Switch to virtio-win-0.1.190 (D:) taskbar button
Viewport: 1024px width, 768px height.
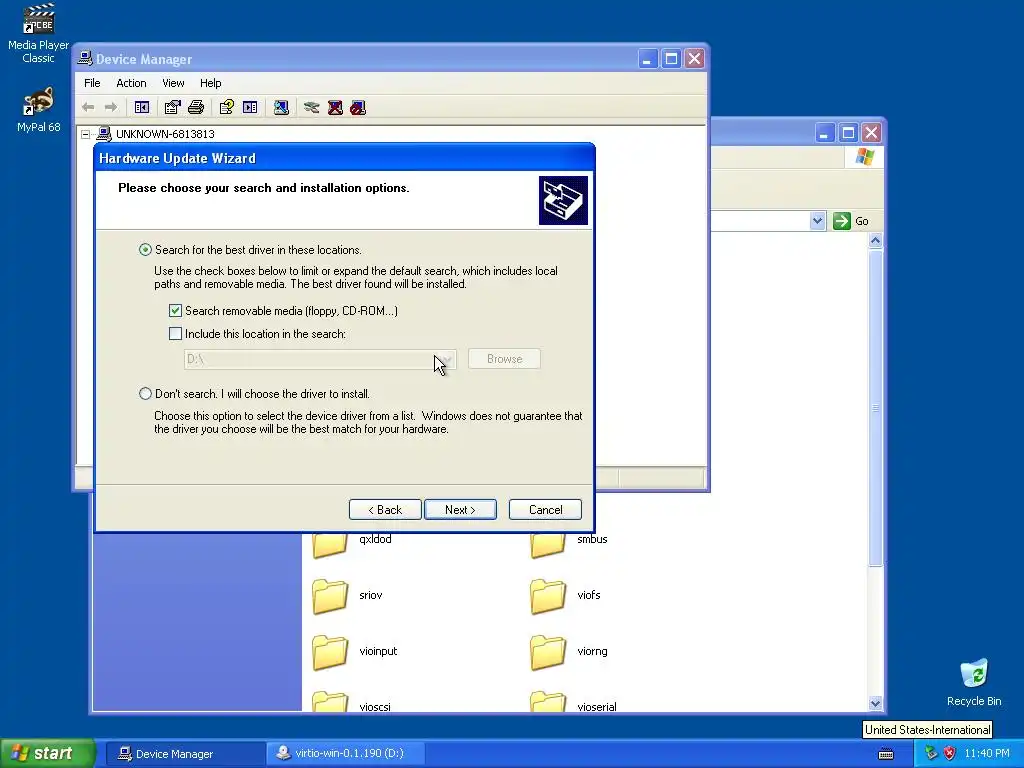tap(345, 754)
